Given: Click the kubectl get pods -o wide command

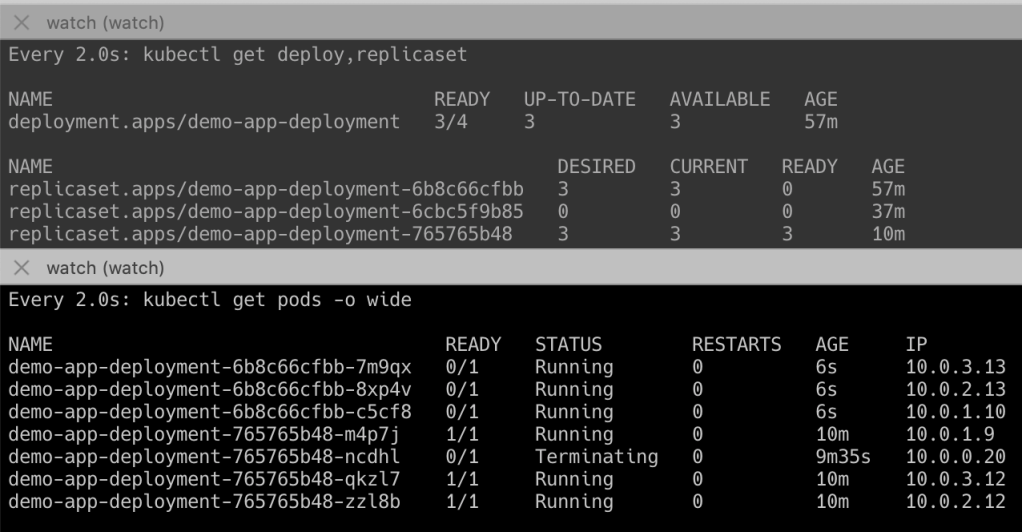Looking at the screenshot, I should [210, 301].
